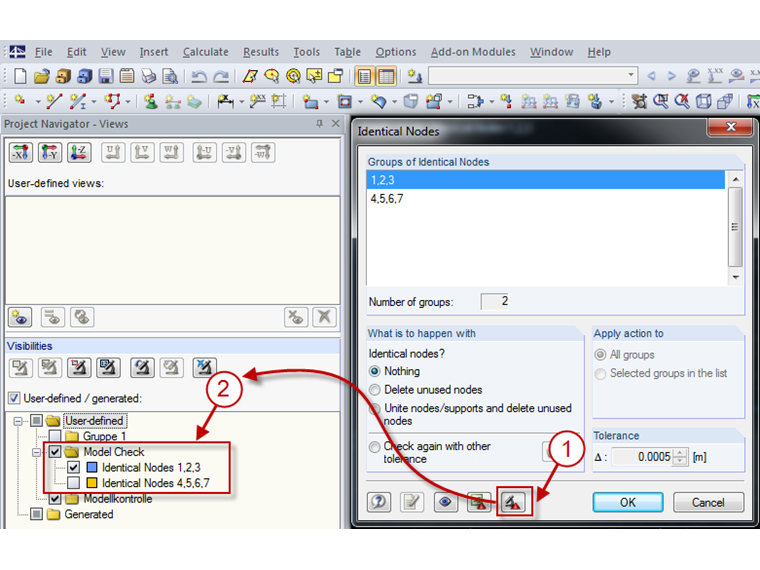This screenshot has height=570, width=760.
Task: Select group '1,2,3' in list
Action: (x=546, y=180)
